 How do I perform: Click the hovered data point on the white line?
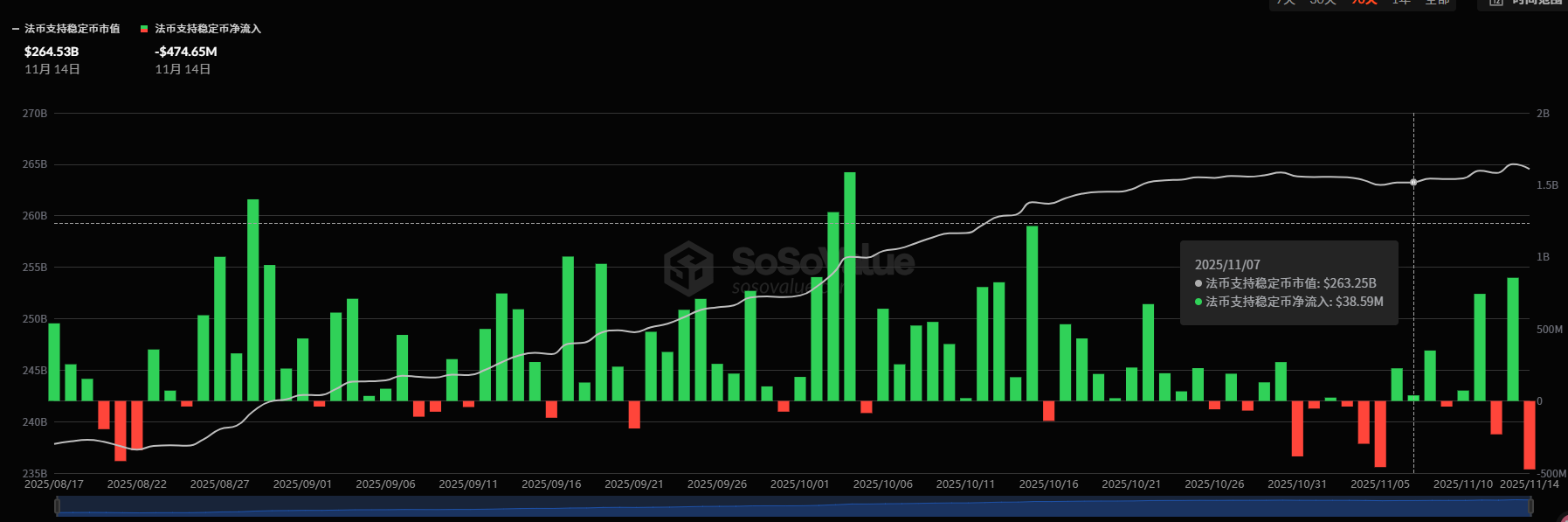1413,182
